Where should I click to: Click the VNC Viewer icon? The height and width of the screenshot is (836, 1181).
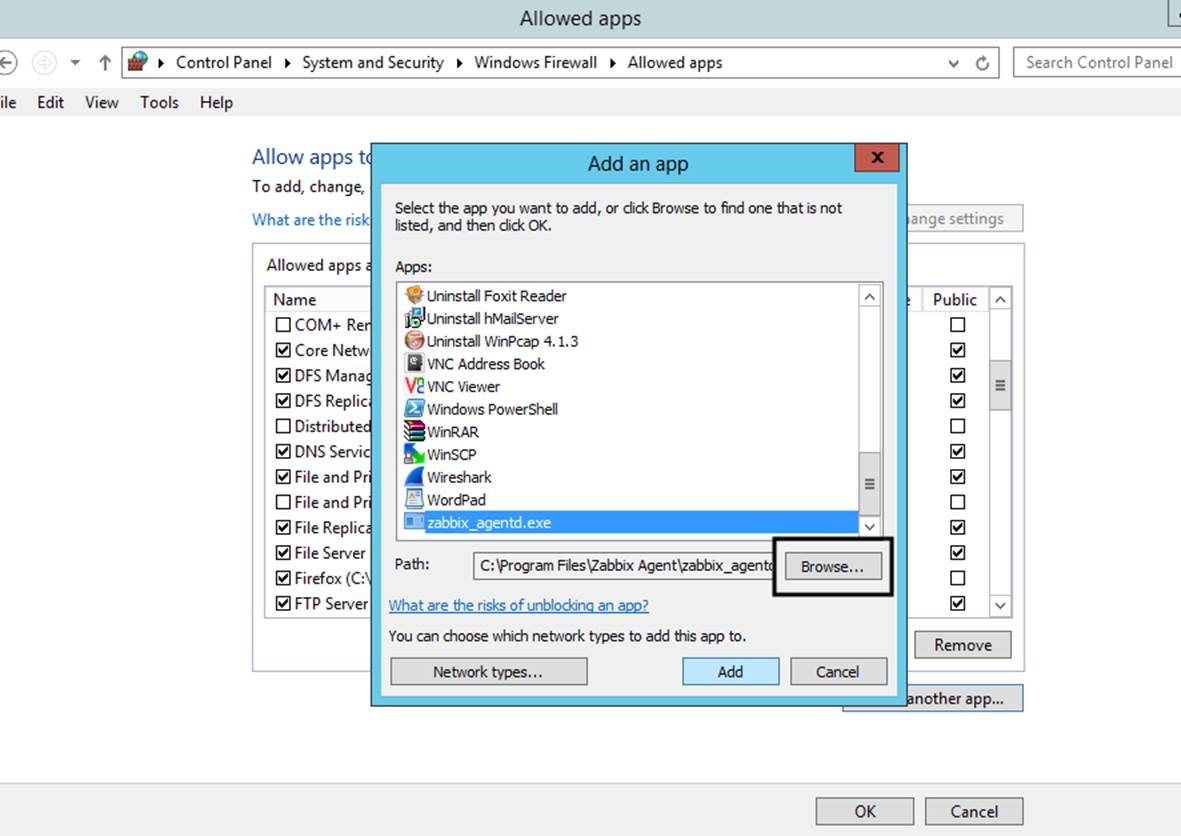click(x=414, y=386)
